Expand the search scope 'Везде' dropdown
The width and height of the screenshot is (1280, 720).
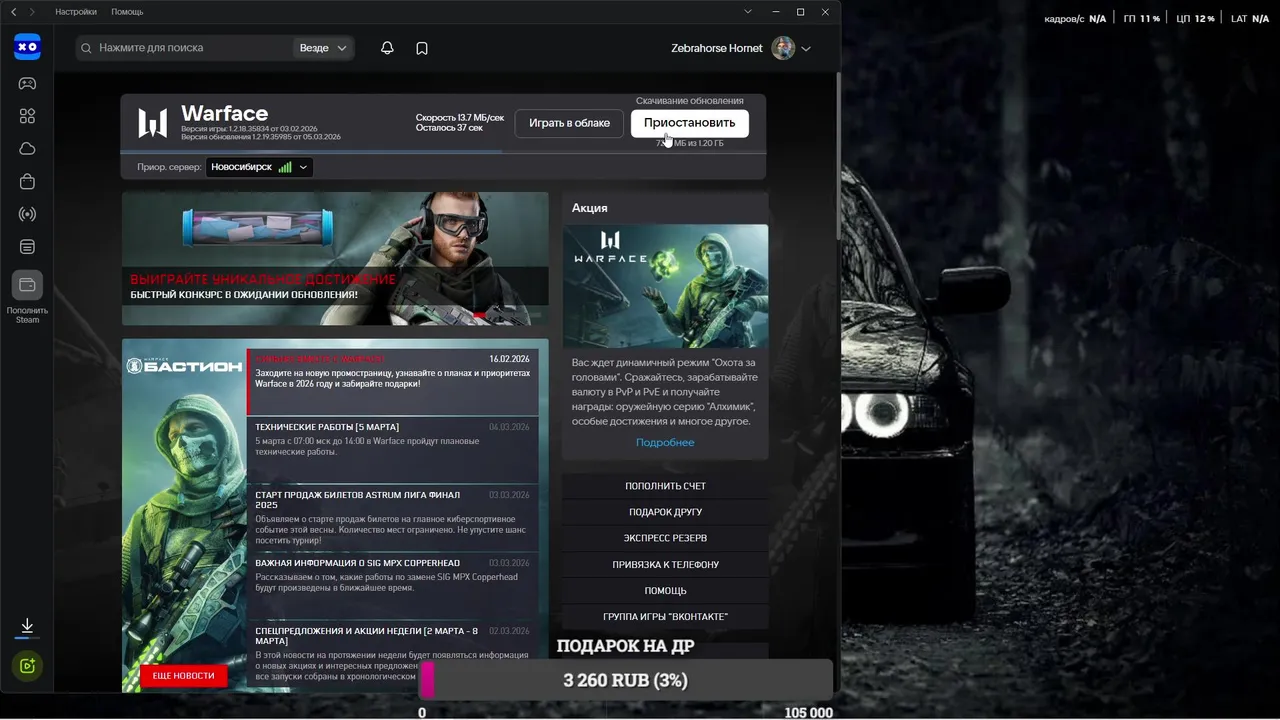click(x=324, y=48)
